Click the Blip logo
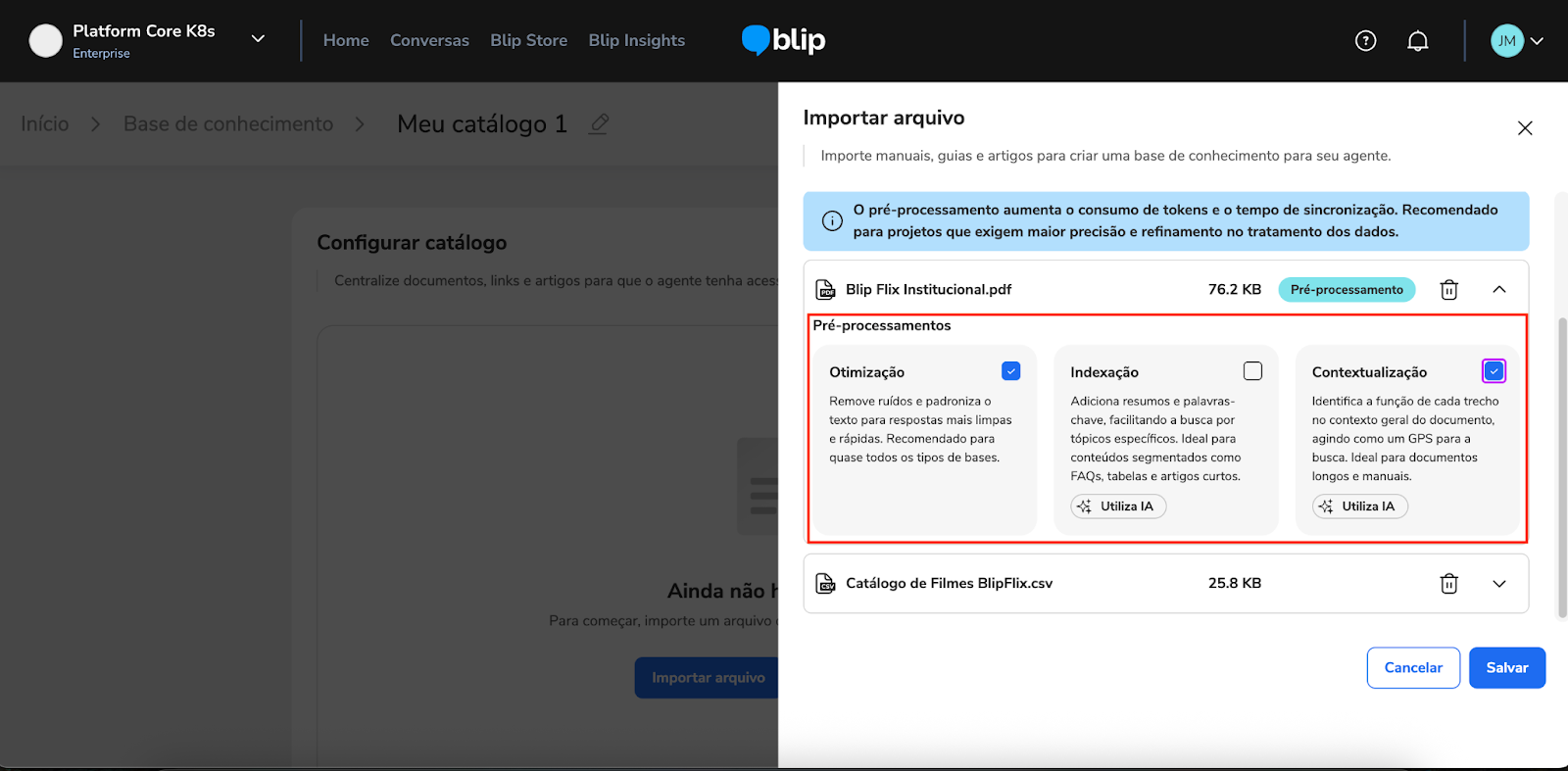This screenshot has width=1568, height=771. pos(783,40)
